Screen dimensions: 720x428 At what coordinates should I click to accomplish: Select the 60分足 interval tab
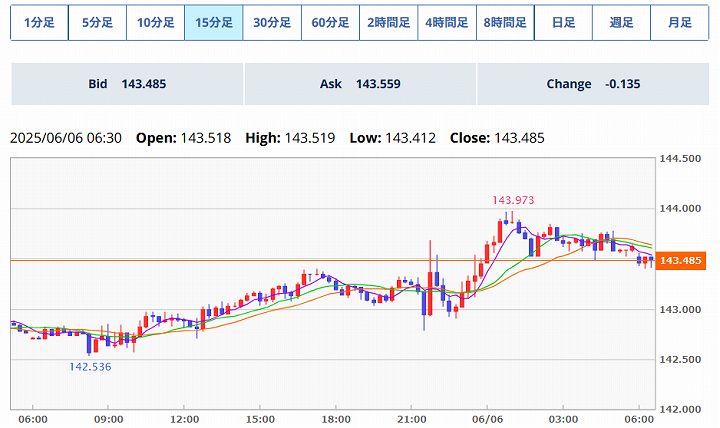[x=330, y=22]
